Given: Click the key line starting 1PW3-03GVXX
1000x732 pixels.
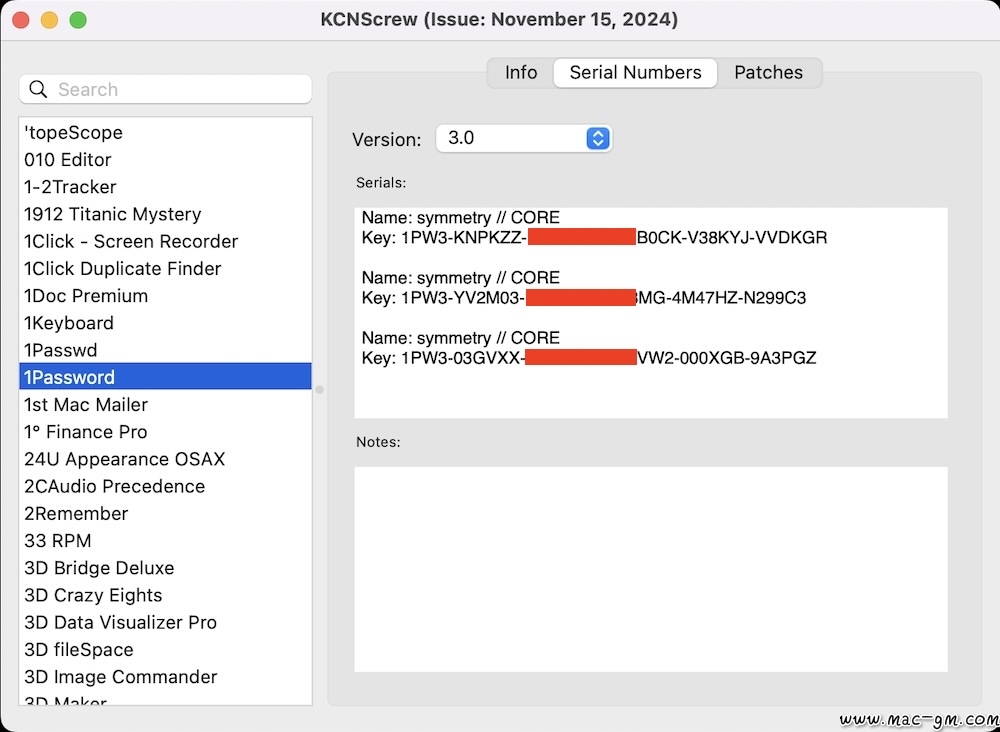Looking at the screenshot, I should point(589,358).
